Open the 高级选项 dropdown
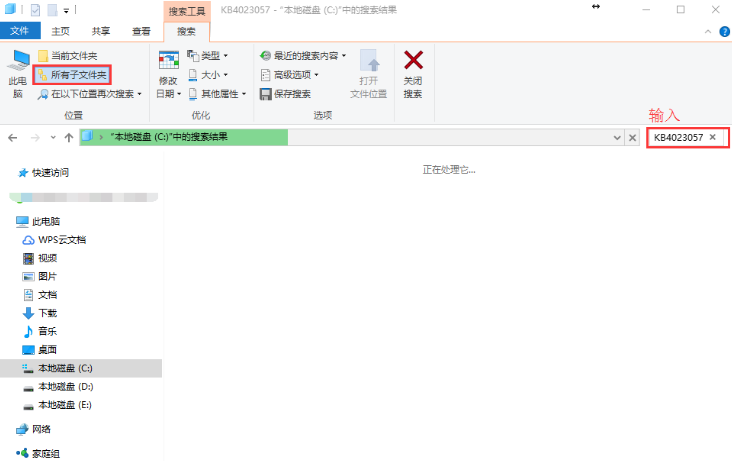This screenshot has width=732, height=461. (x=290, y=75)
